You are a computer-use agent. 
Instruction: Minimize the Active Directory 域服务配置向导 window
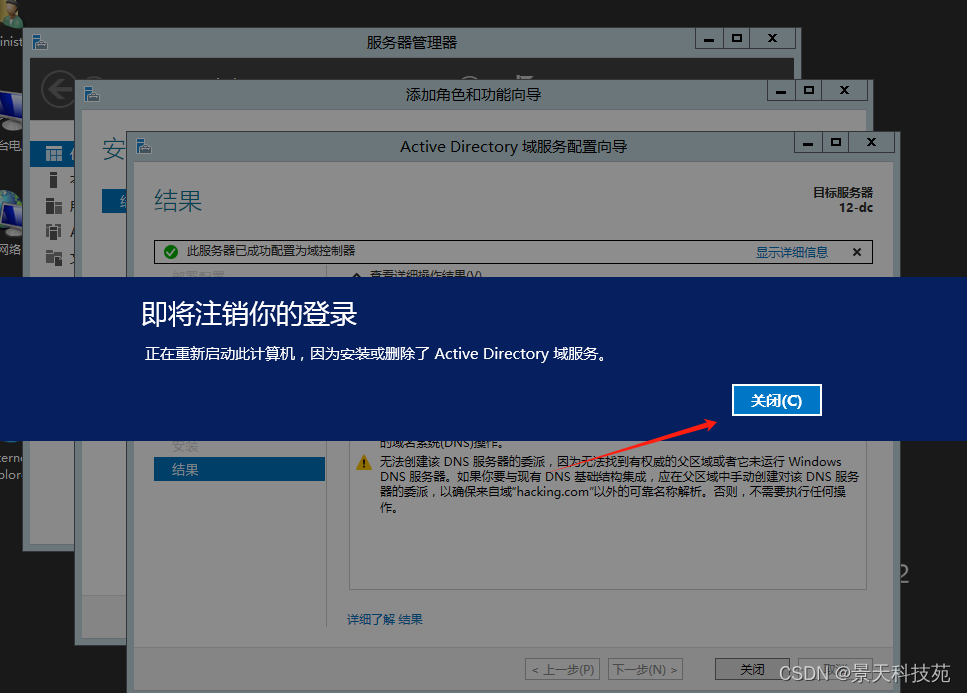[x=808, y=143]
